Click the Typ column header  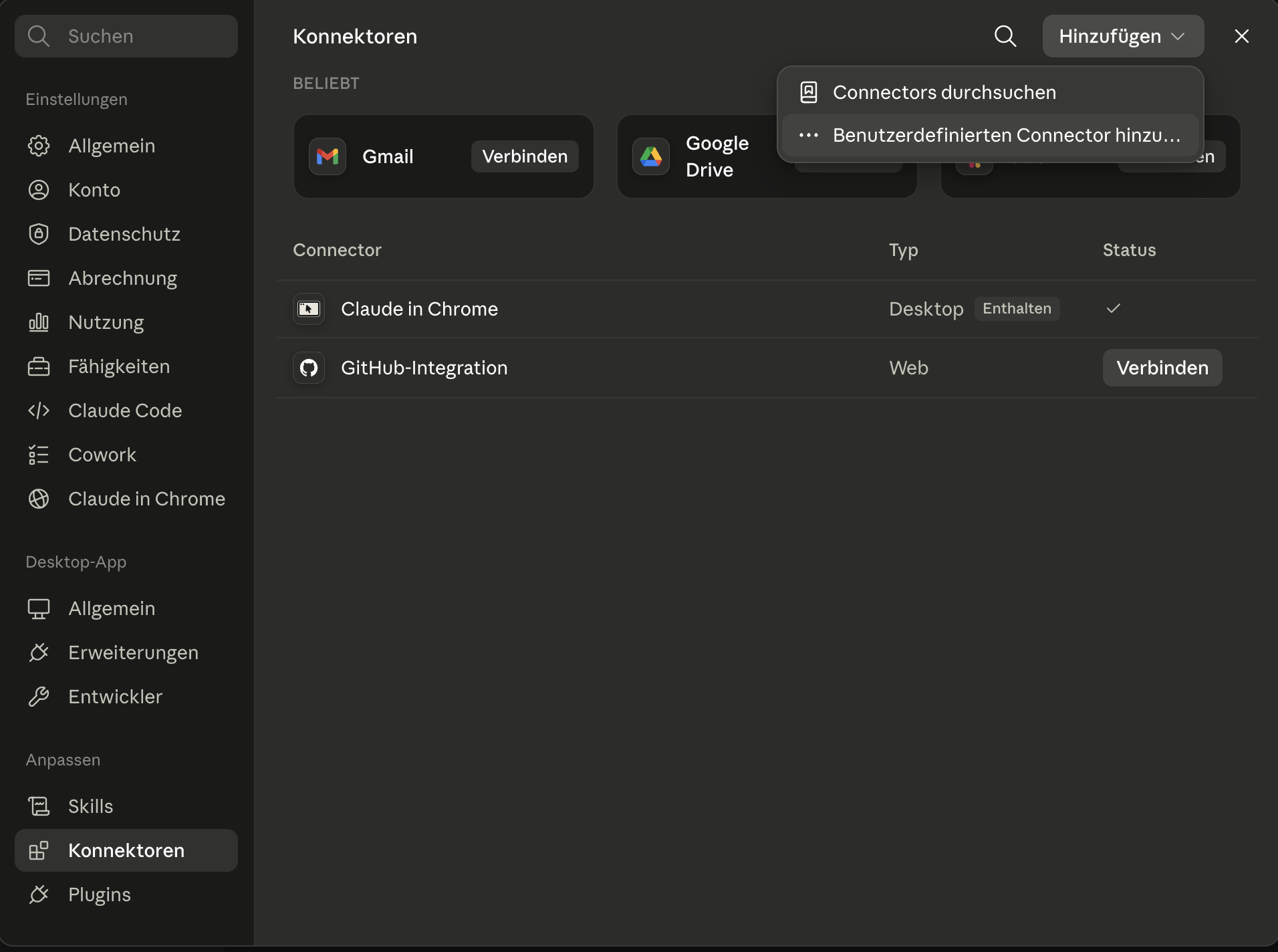903,251
